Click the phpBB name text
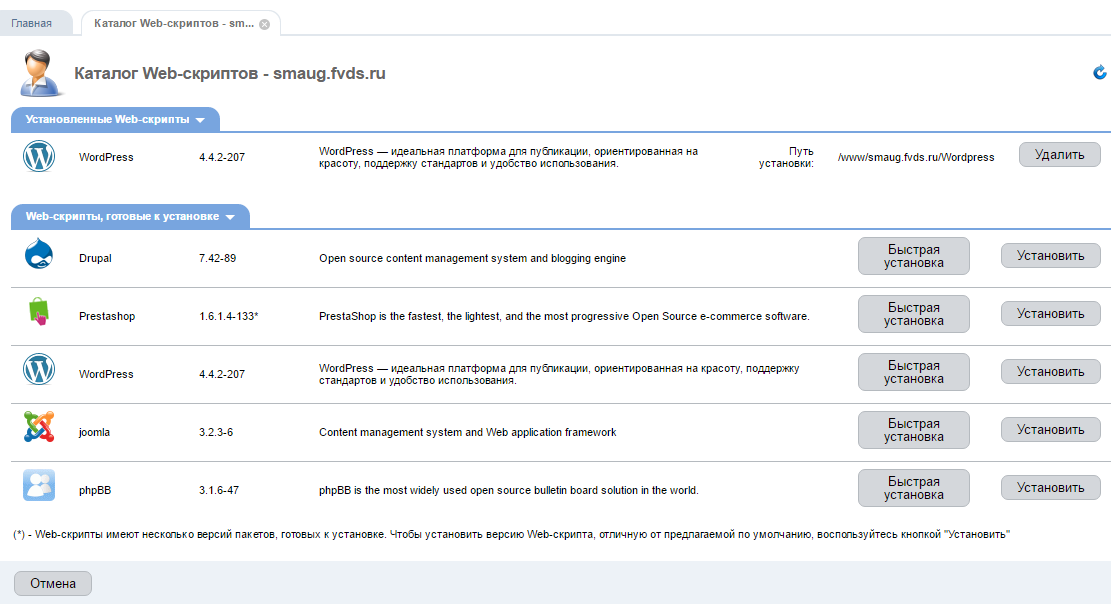1111x604 pixels. coord(95,491)
